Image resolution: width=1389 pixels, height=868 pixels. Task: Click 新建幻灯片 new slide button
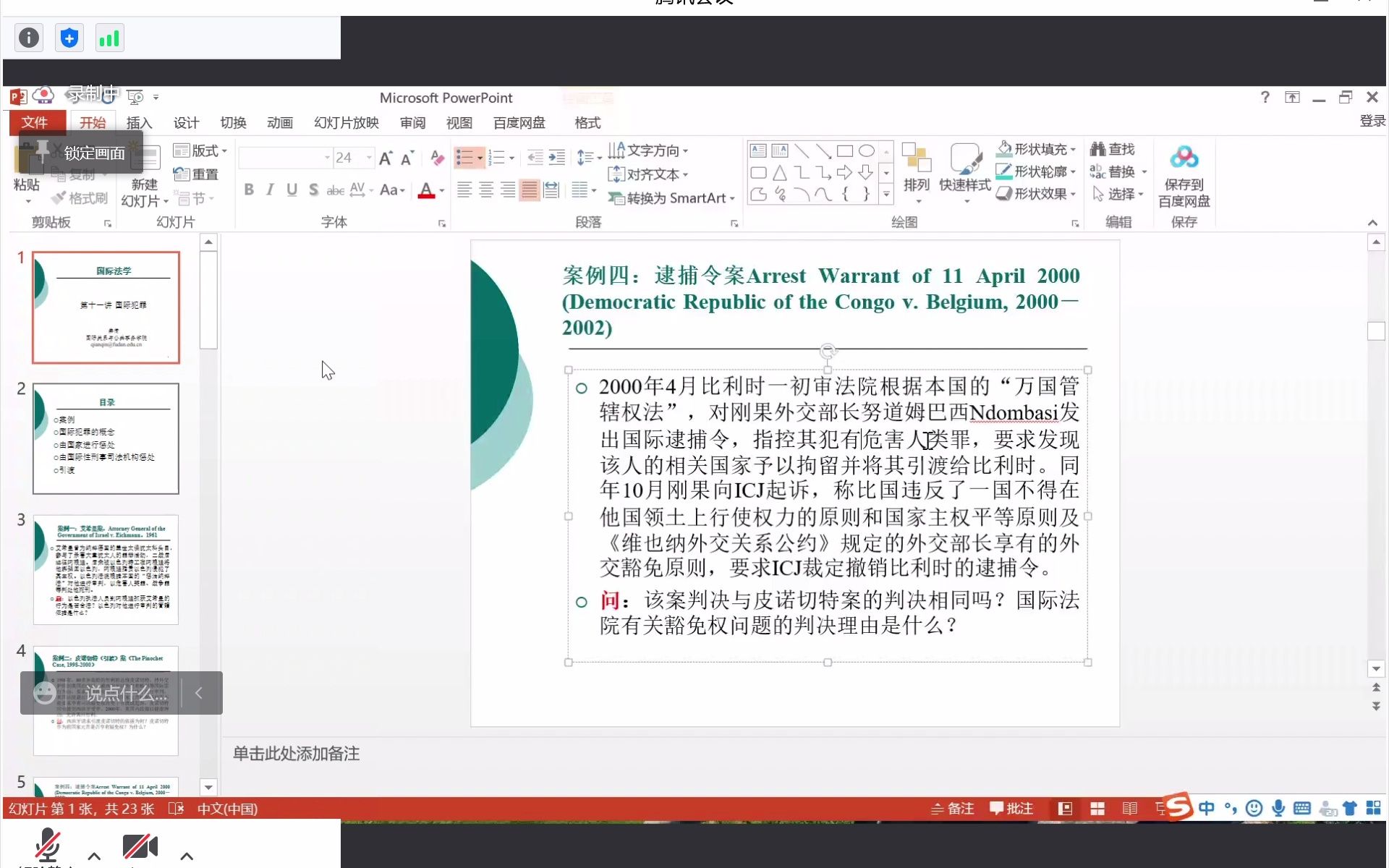[x=144, y=176]
